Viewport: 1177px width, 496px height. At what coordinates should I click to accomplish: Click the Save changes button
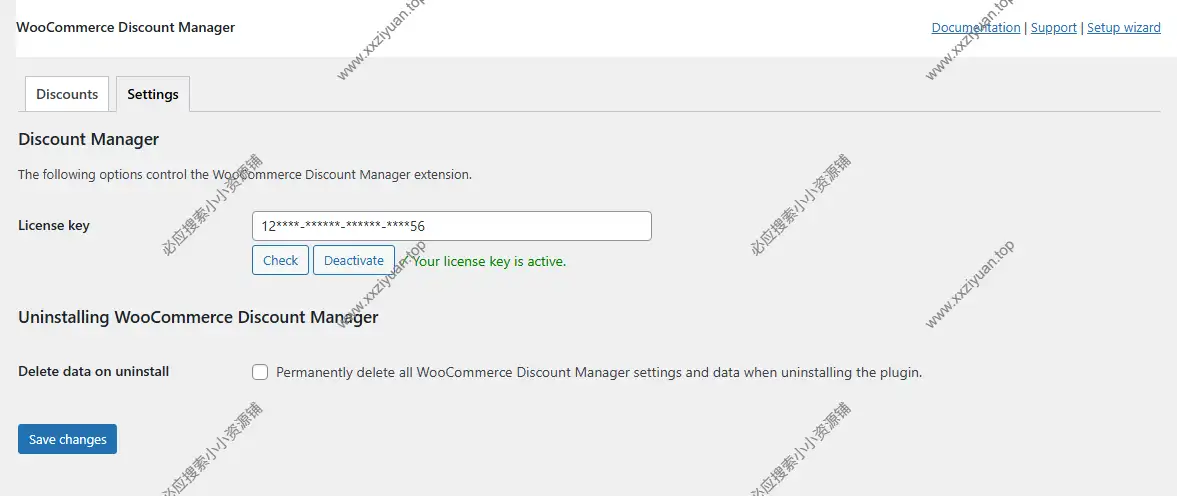(67, 439)
